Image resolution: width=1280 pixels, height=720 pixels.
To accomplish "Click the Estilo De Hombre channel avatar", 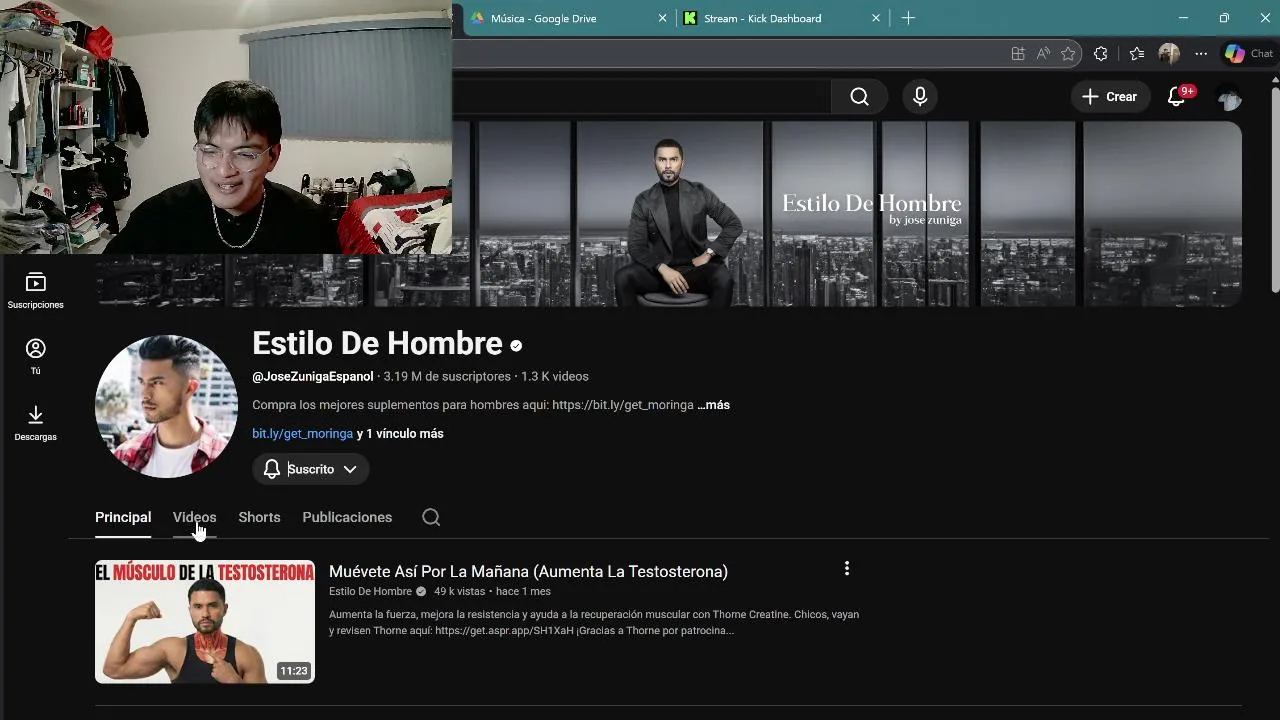I will coord(166,406).
